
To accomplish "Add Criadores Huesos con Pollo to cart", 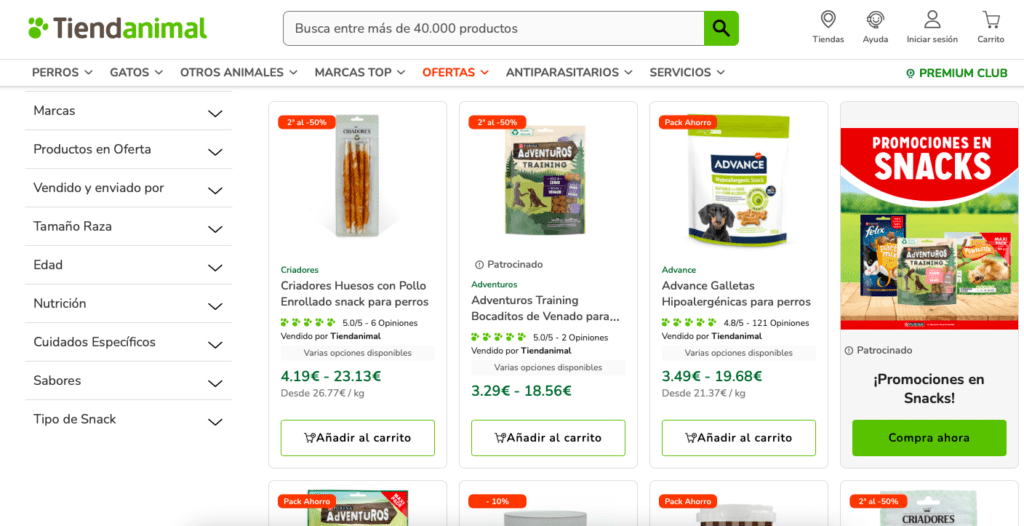I will click(358, 438).
